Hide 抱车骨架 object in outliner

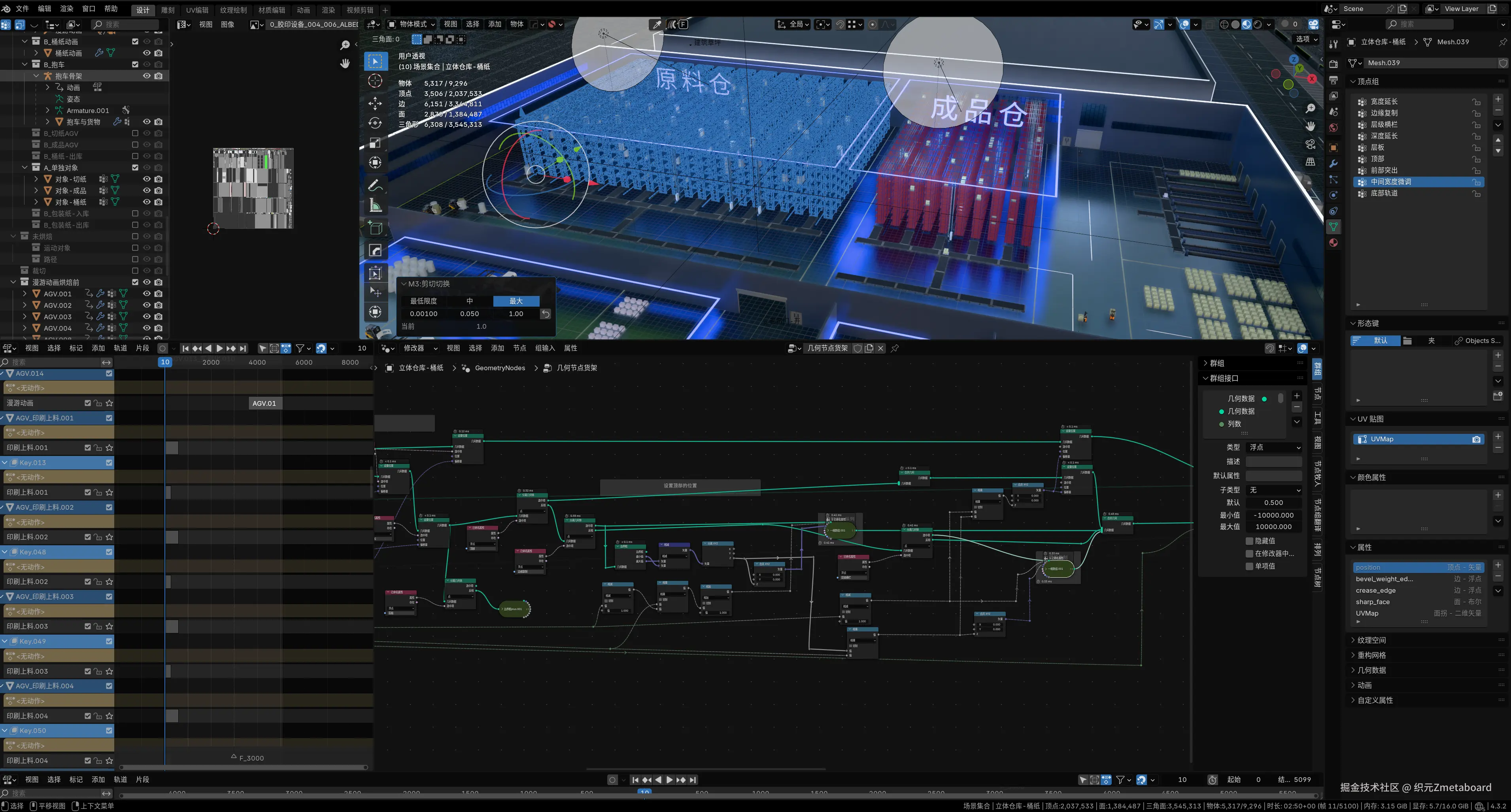click(147, 76)
